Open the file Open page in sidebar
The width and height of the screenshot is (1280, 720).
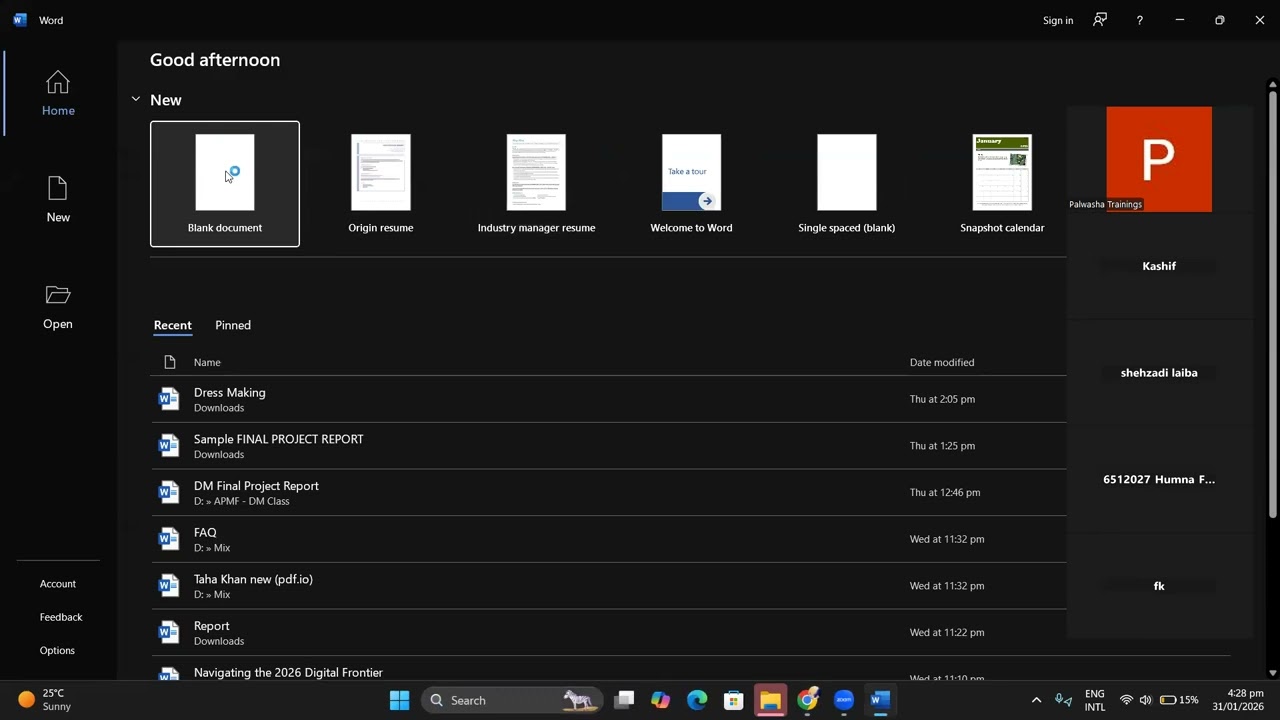[58, 306]
